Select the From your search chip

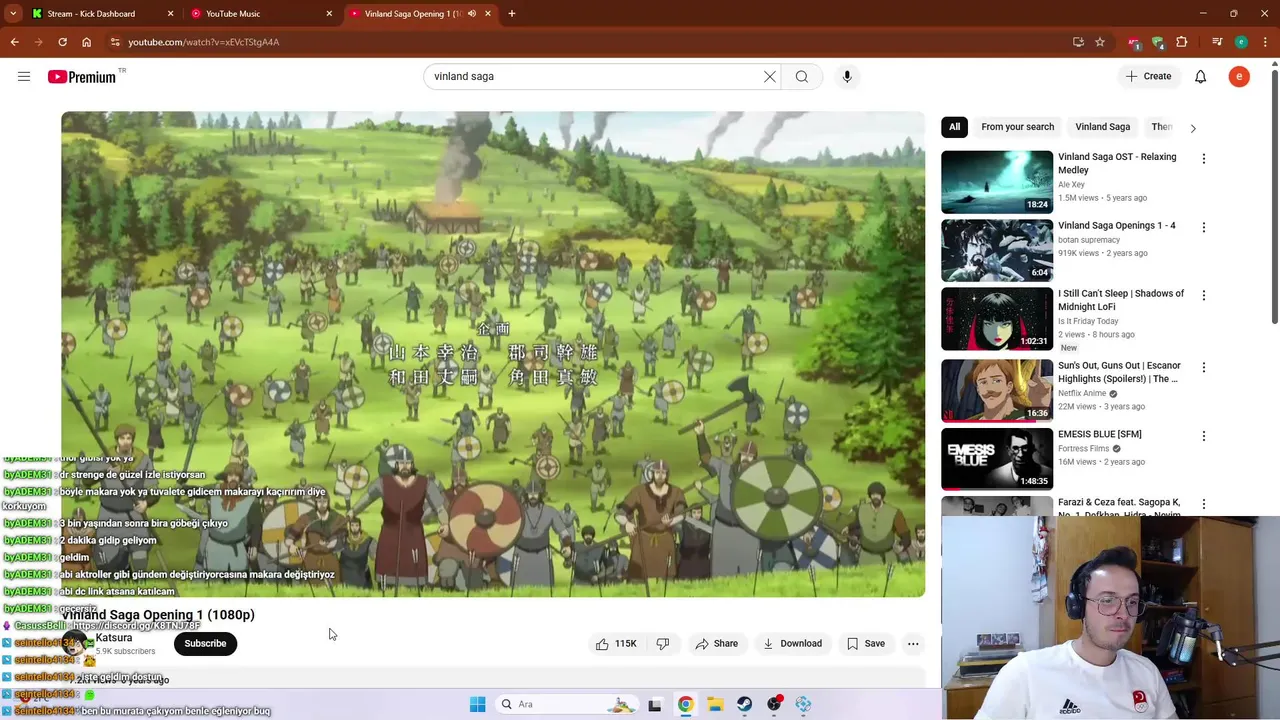point(1017,127)
